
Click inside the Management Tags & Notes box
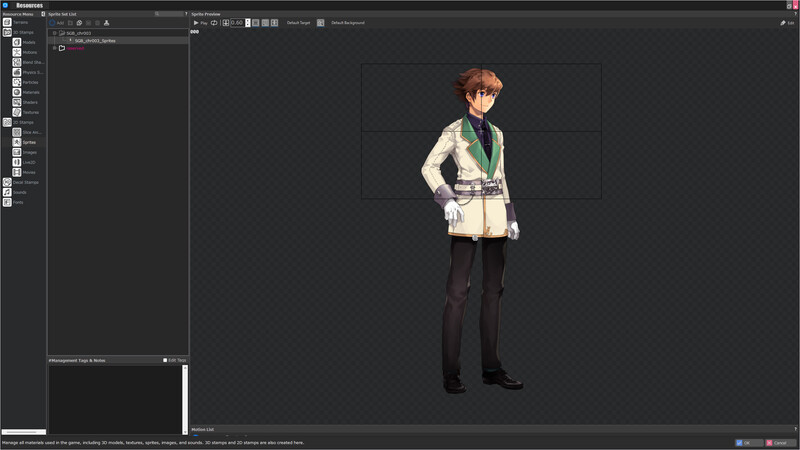click(115, 399)
